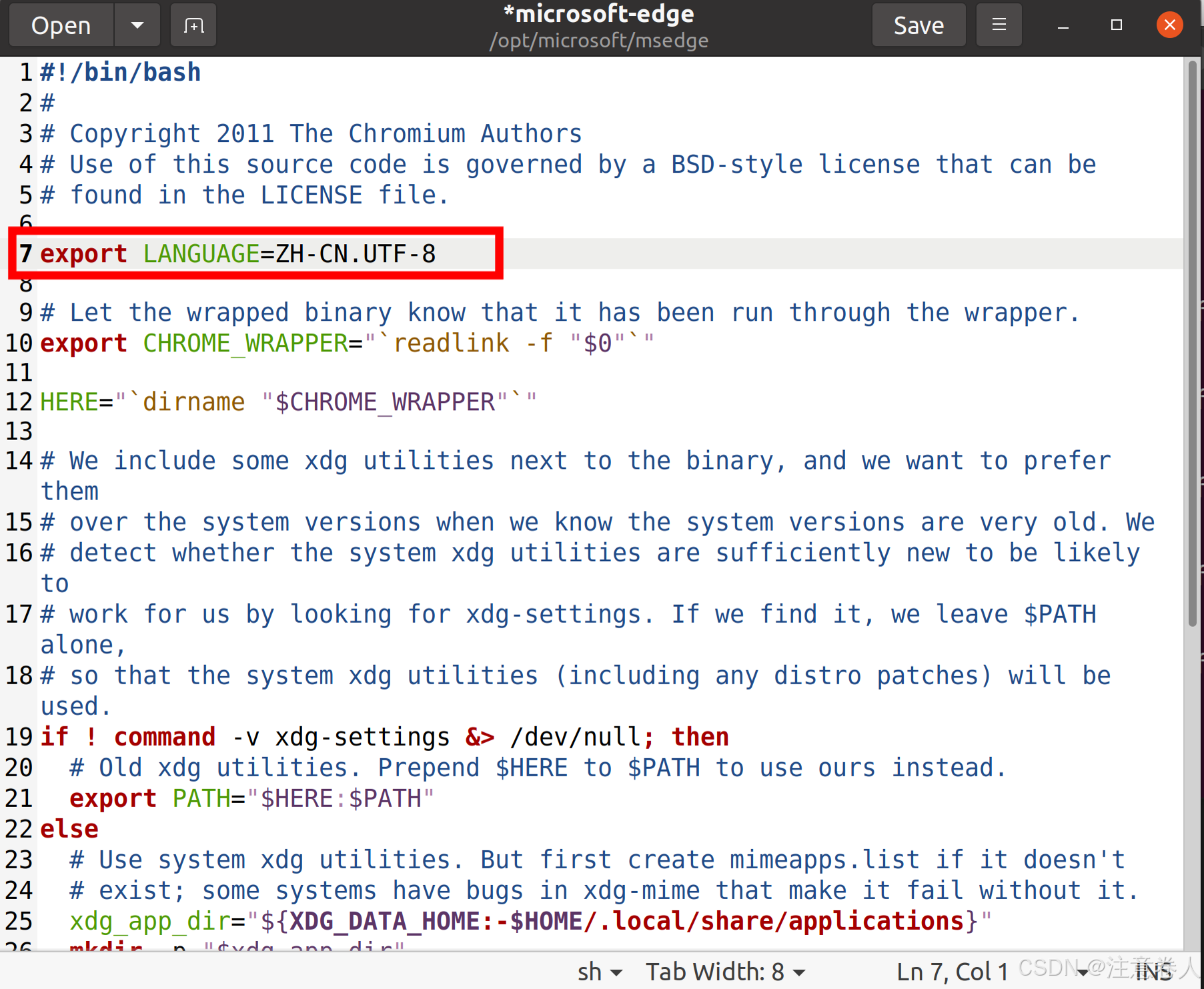The width and height of the screenshot is (1204, 989).
Task: Close the gedit window
Action: click(x=1169, y=25)
